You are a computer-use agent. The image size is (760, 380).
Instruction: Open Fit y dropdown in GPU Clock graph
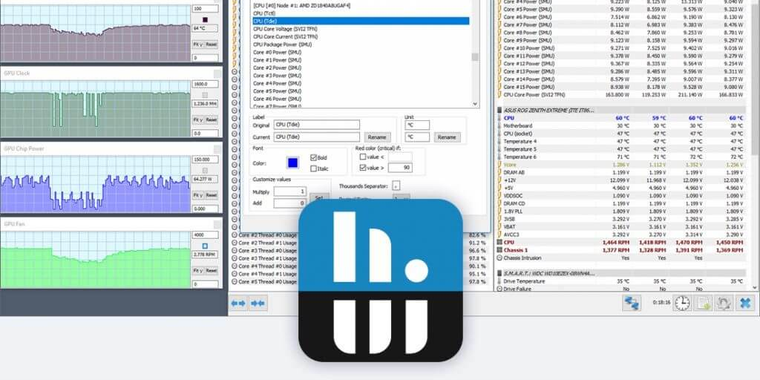(x=198, y=120)
